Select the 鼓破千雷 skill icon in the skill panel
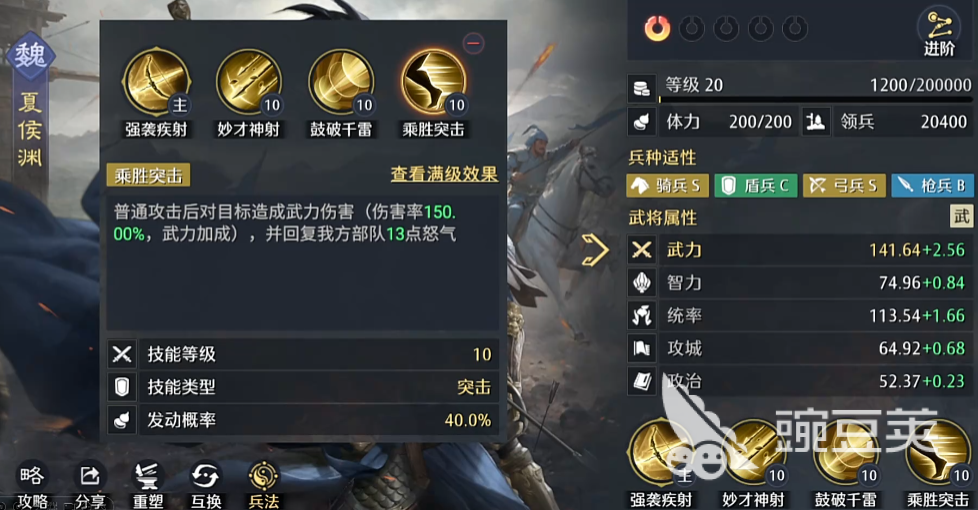 [x=341, y=83]
